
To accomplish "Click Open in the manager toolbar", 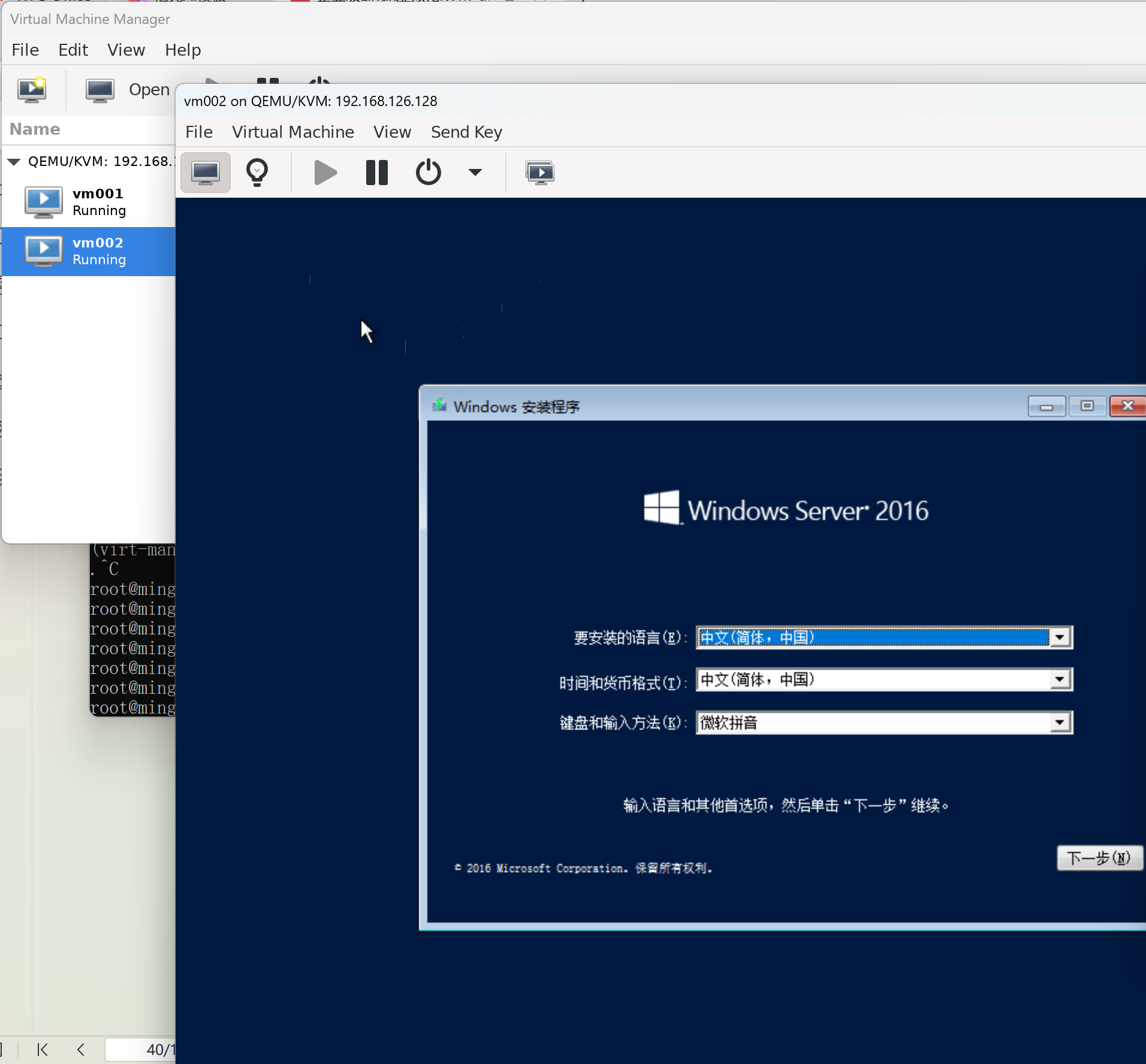I will 128,90.
